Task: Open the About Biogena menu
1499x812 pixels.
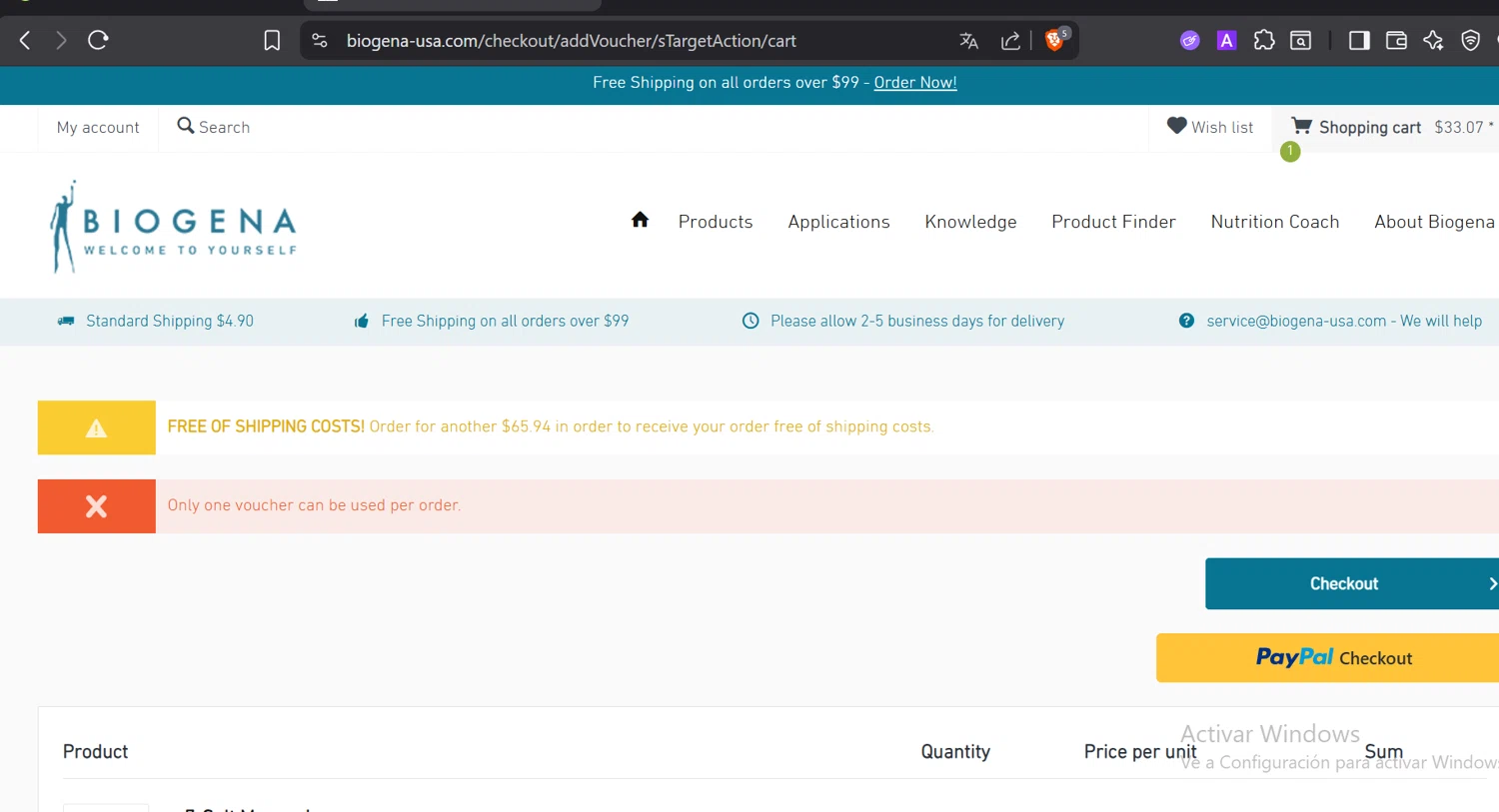Action: coord(1434,222)
